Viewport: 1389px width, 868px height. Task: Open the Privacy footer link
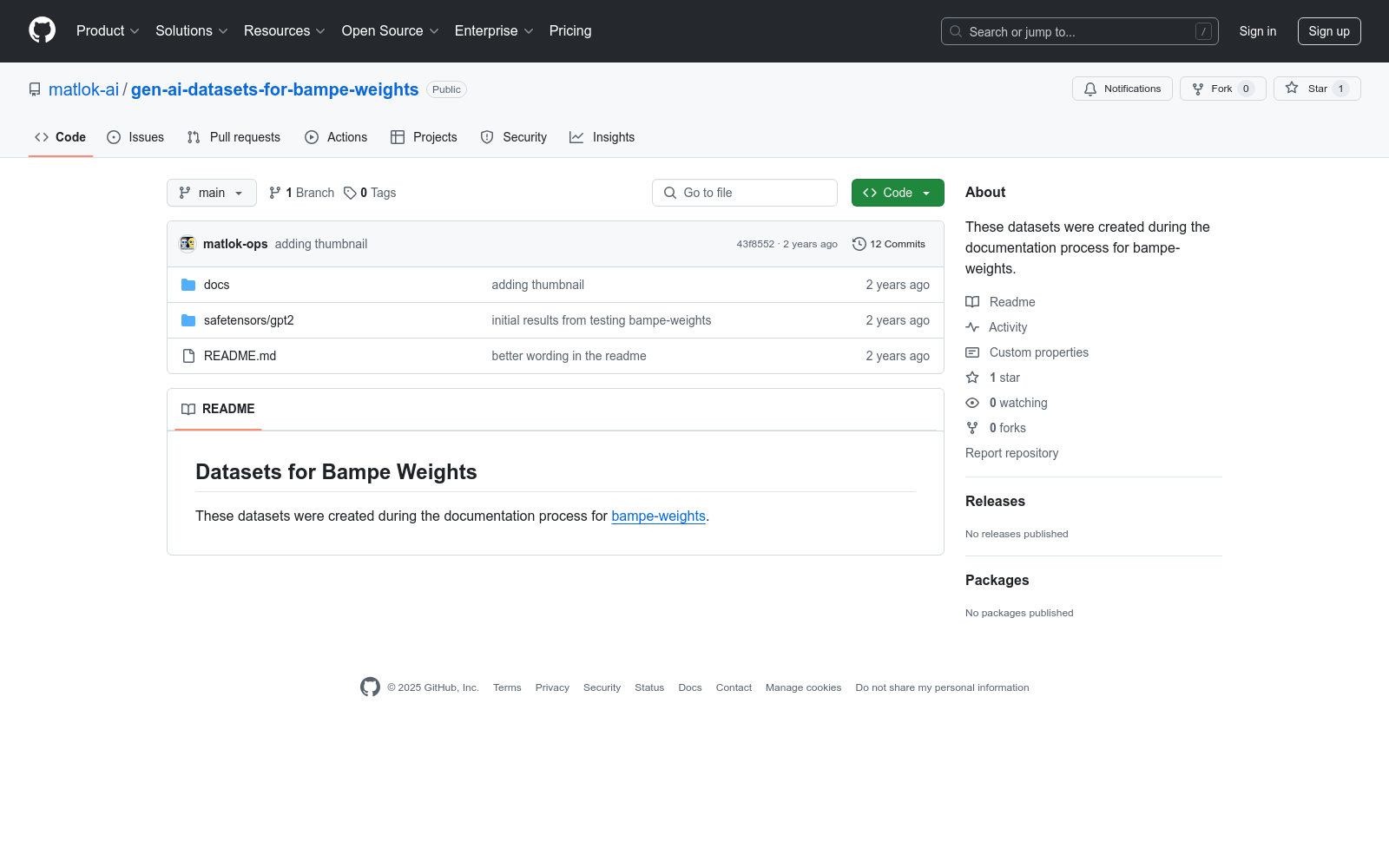[552, 687]
